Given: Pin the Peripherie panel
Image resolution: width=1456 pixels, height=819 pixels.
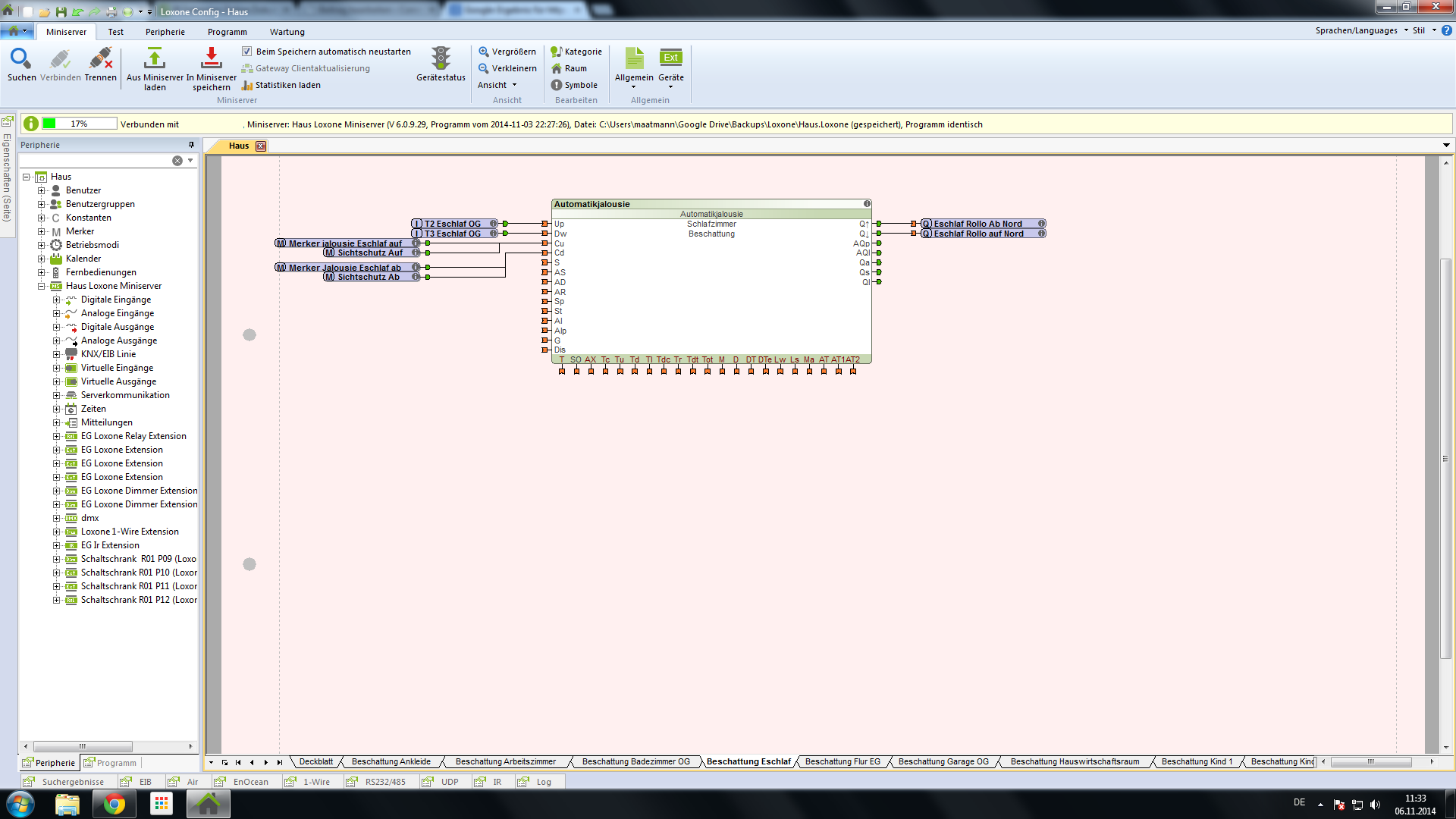Looking at the screenshot, I should 191,145.
